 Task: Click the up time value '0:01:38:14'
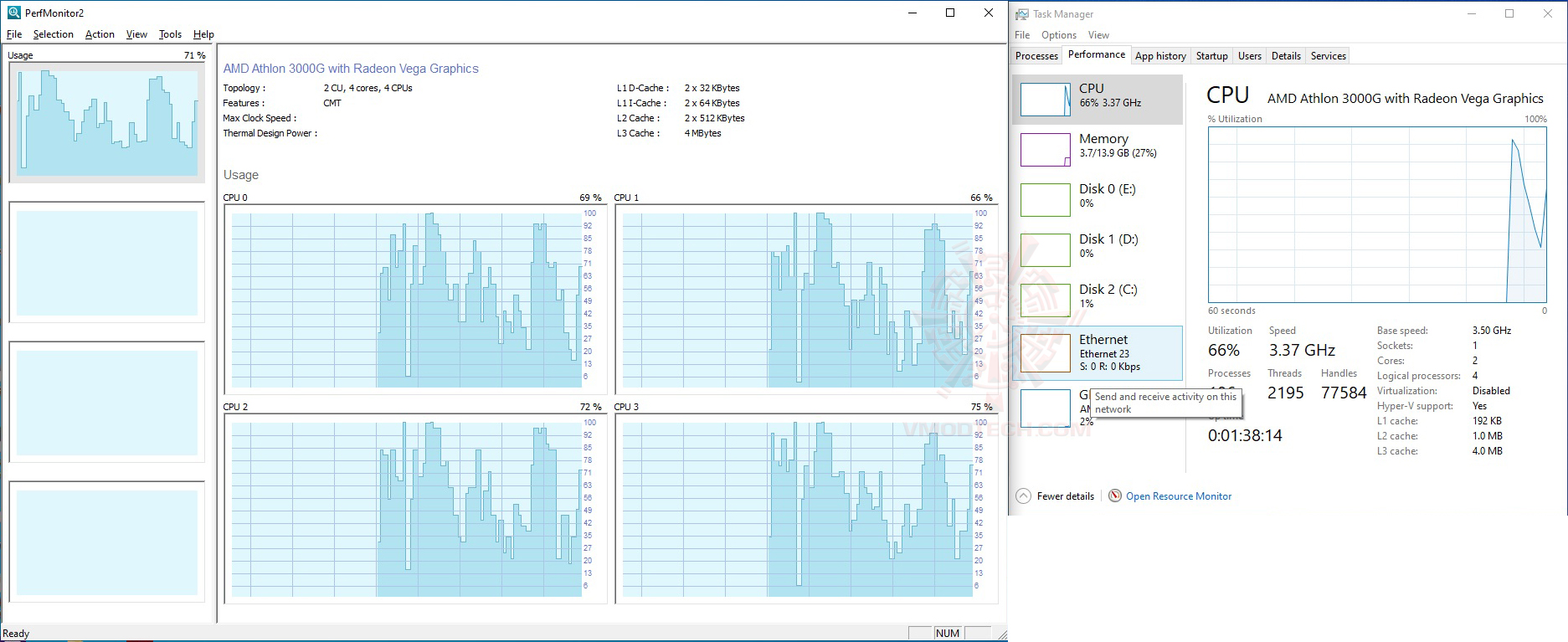tap(1245, 436)
